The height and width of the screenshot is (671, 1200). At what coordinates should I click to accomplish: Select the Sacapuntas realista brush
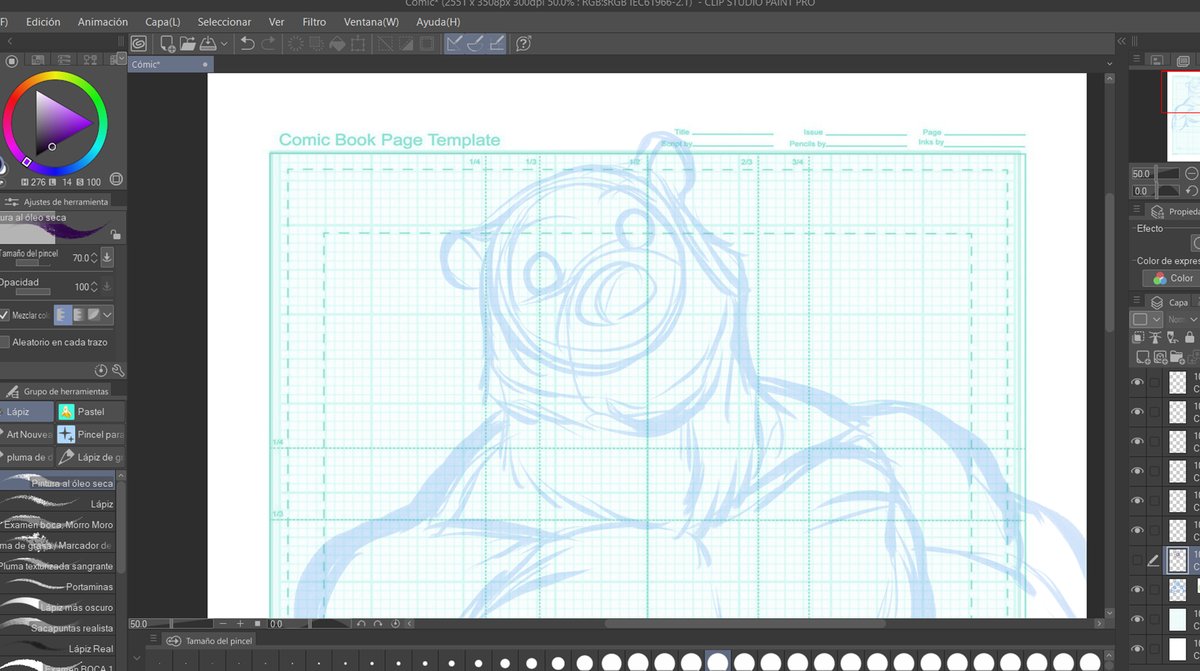58,628
